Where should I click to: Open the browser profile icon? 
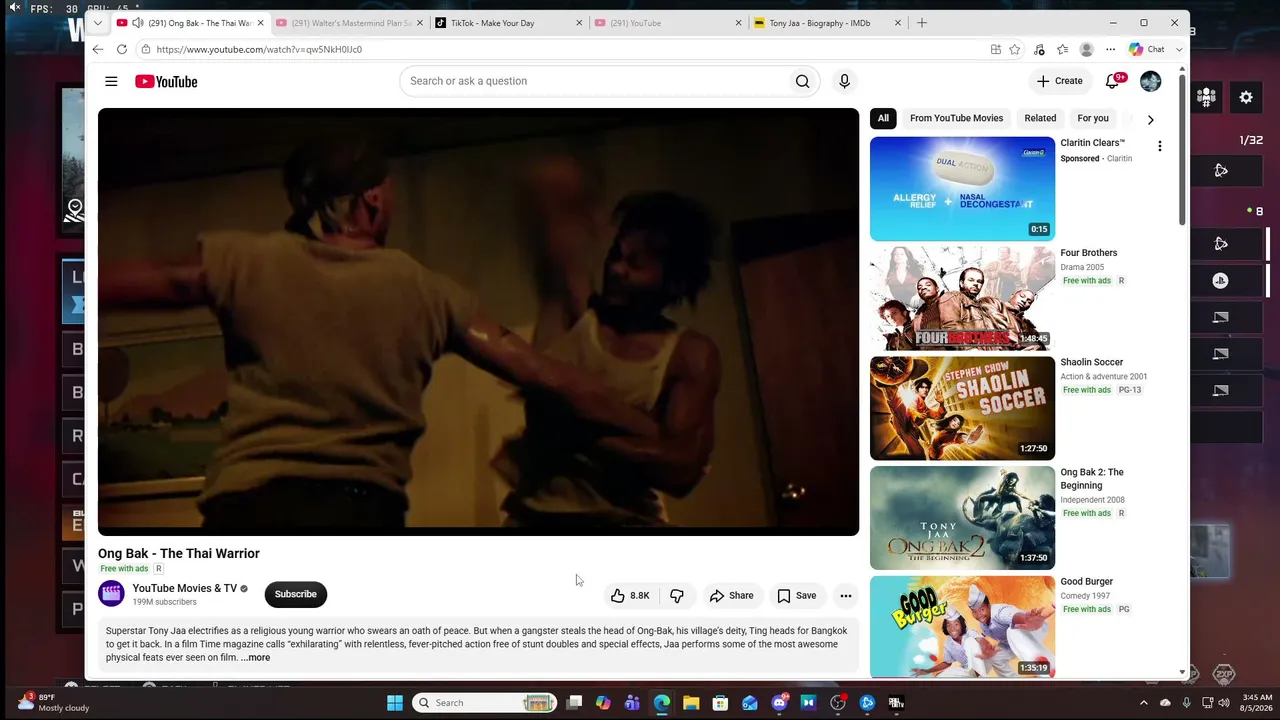pos(1086,49)
